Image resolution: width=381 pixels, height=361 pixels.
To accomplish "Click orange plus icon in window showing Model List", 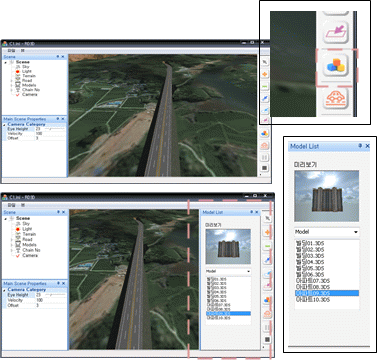I will coord(267,232).
